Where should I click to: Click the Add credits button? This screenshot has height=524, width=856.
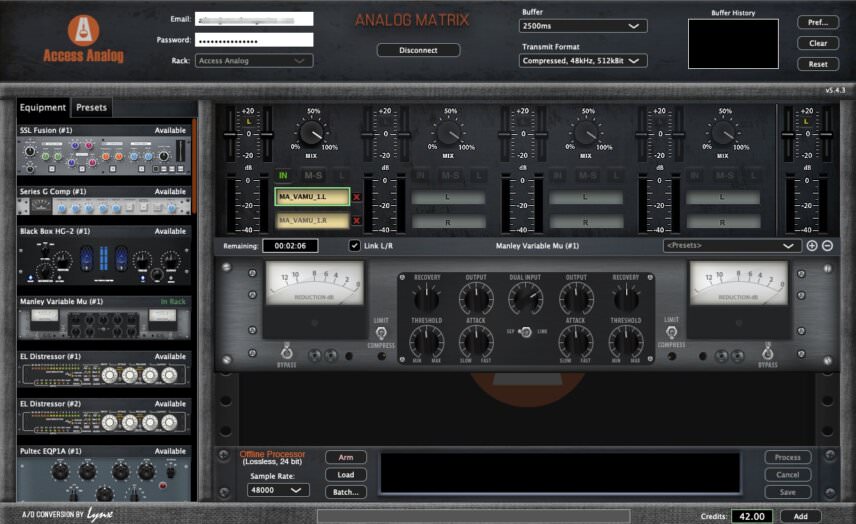click(800, 516)
